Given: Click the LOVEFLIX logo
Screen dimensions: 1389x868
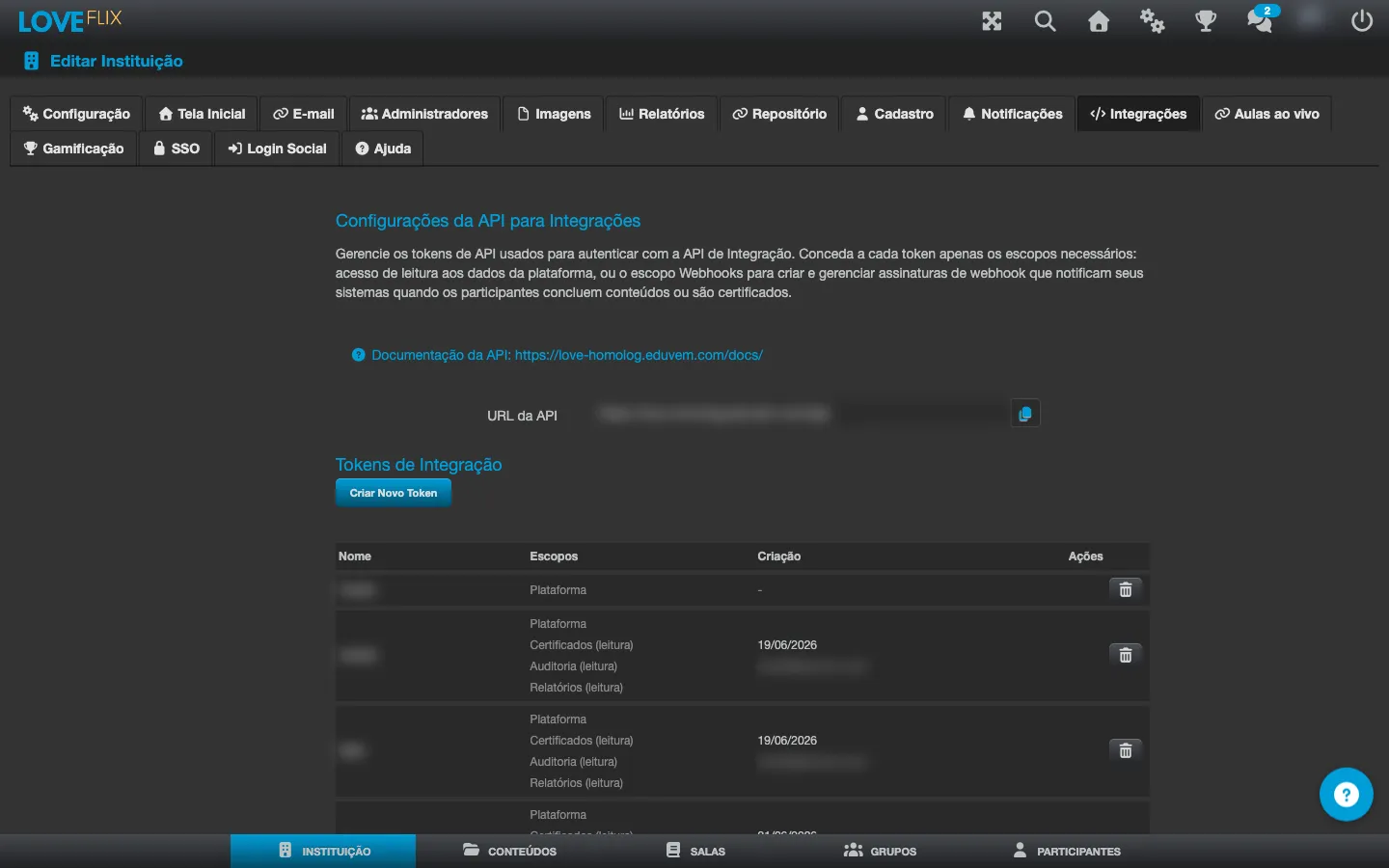Looking at the screenshot, I should 69,20.
